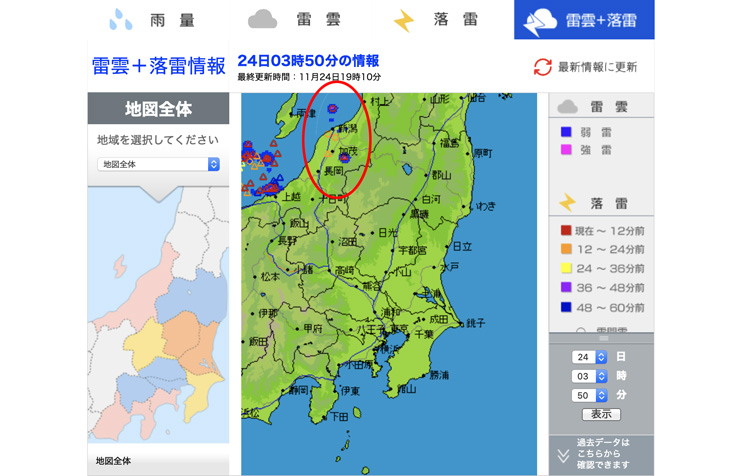740x476 pixels.
Task: Click the 最新情報に更新 link
Action: click(x=597, y=67)
